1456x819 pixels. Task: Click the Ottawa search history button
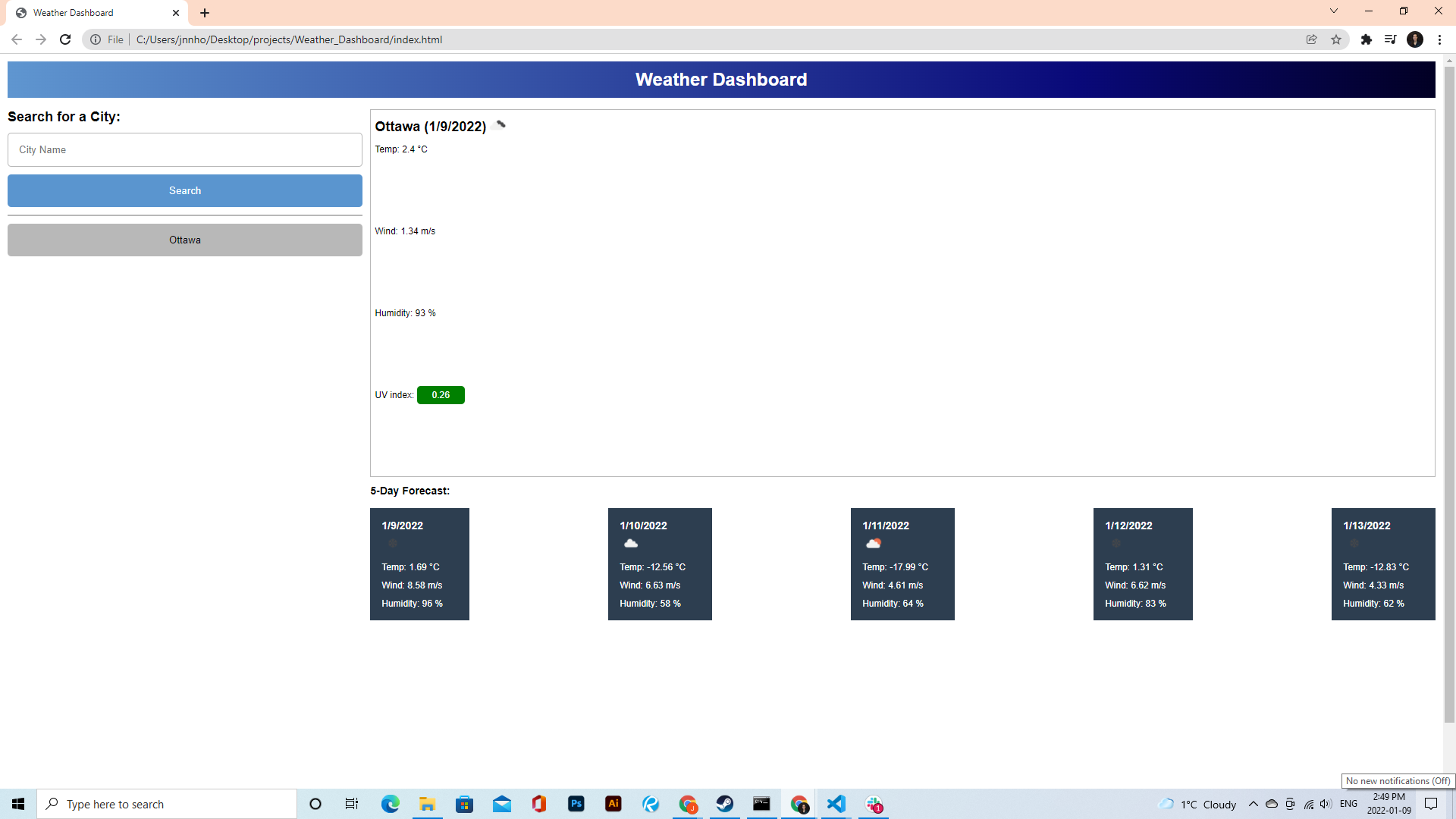coord(184,240)
